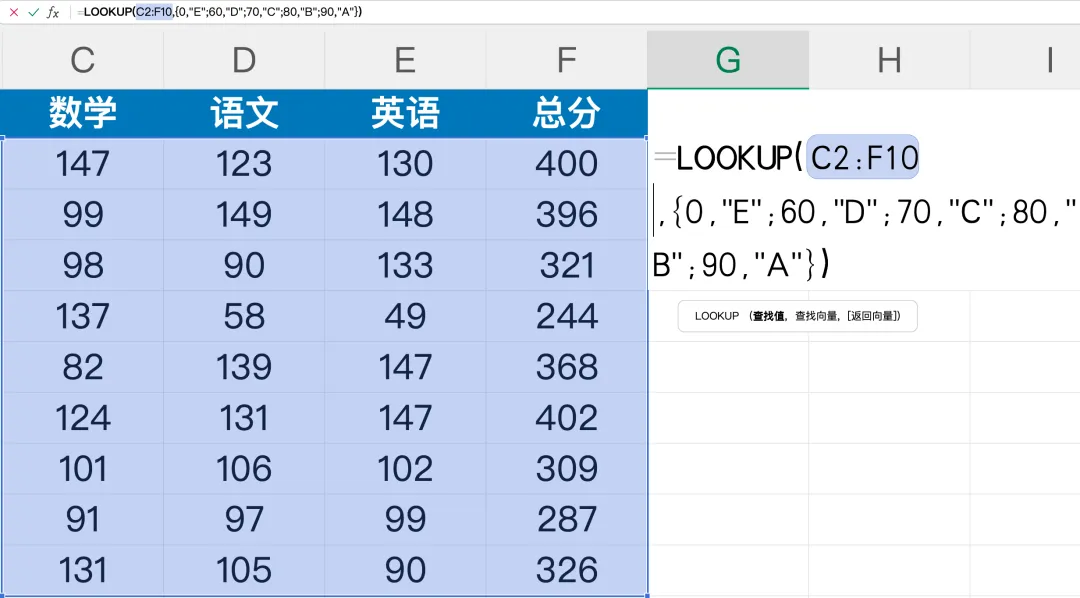Select 数学 cell with value 101
Screen dimensions: 1080x598
(x=83, y=468)
